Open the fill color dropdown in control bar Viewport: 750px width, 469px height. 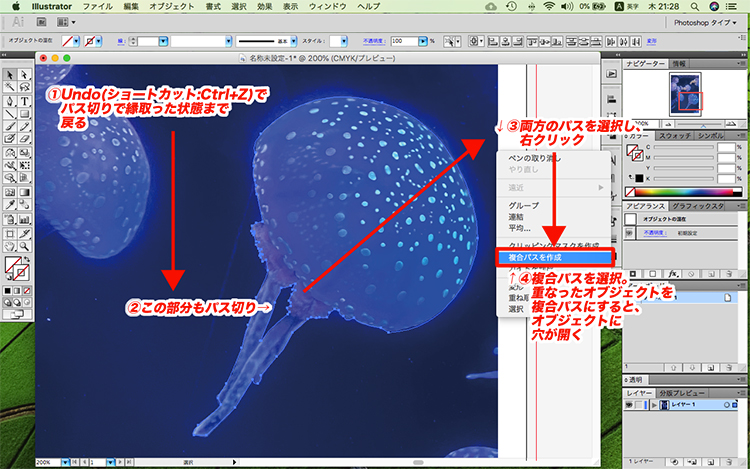pyautogui.click(x=76, y=42)
